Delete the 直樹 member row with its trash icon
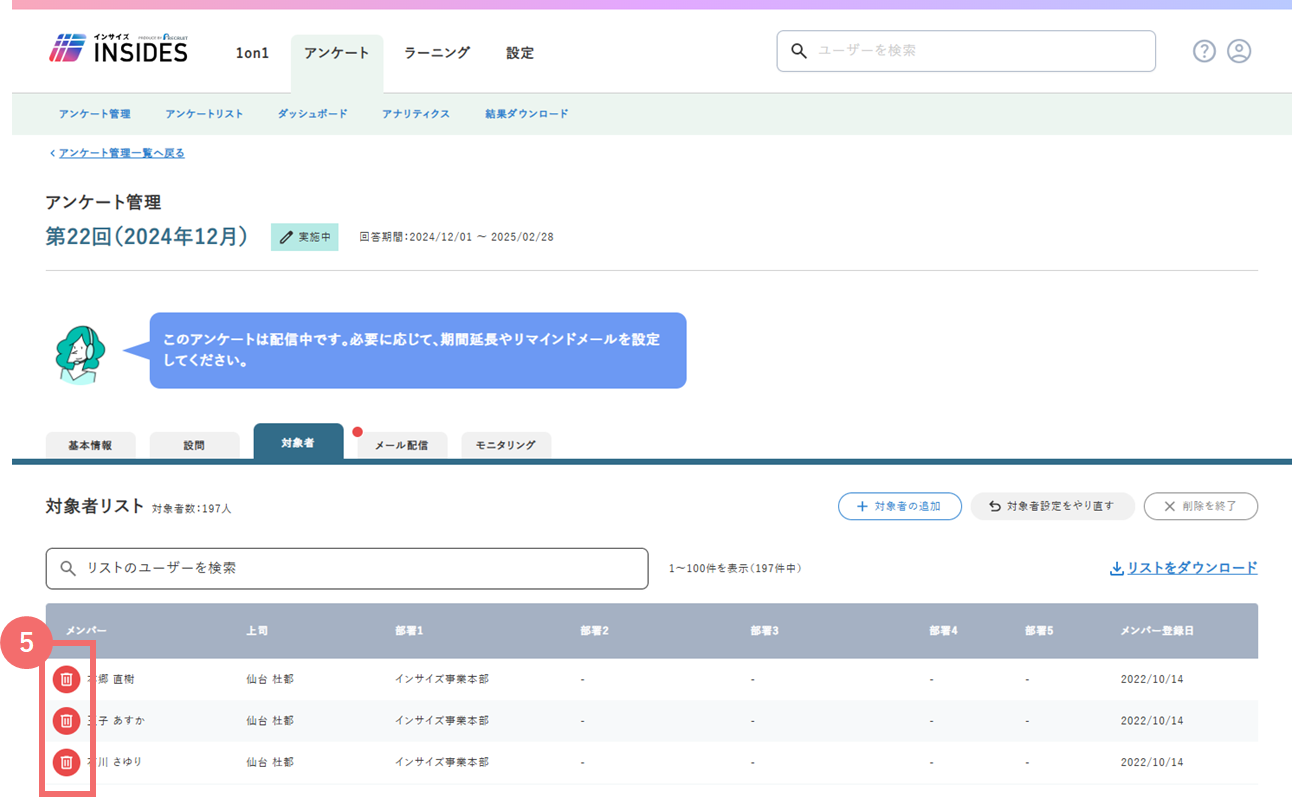This screenshot has width=1292, height=797. click(x=66, y=679)
